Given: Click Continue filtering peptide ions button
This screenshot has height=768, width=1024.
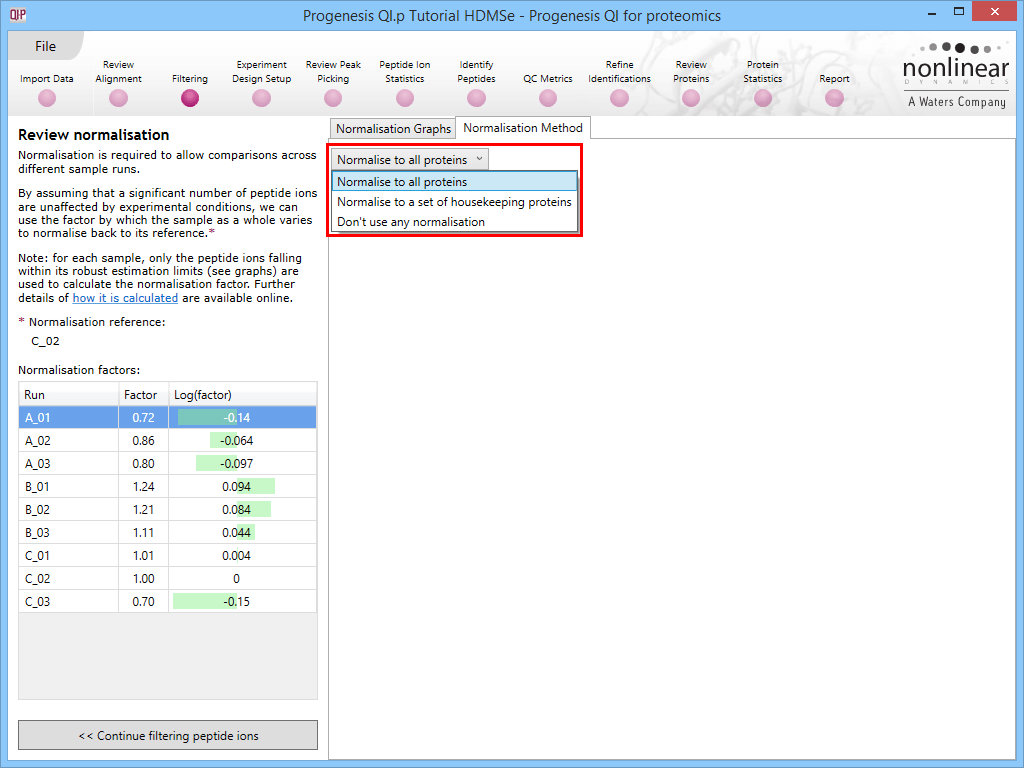Looking at the screenshot, I should [168, 735].
